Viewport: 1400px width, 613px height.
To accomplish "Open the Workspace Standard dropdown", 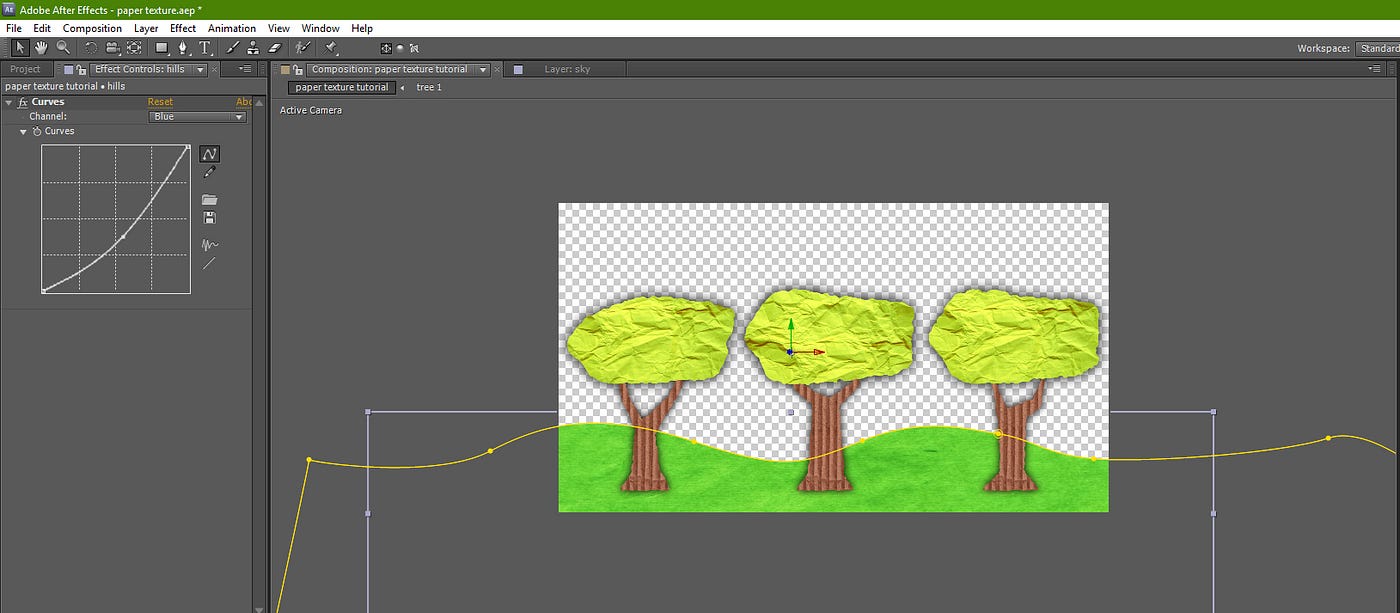I will pyautogui.click(x=1378, y=48).
